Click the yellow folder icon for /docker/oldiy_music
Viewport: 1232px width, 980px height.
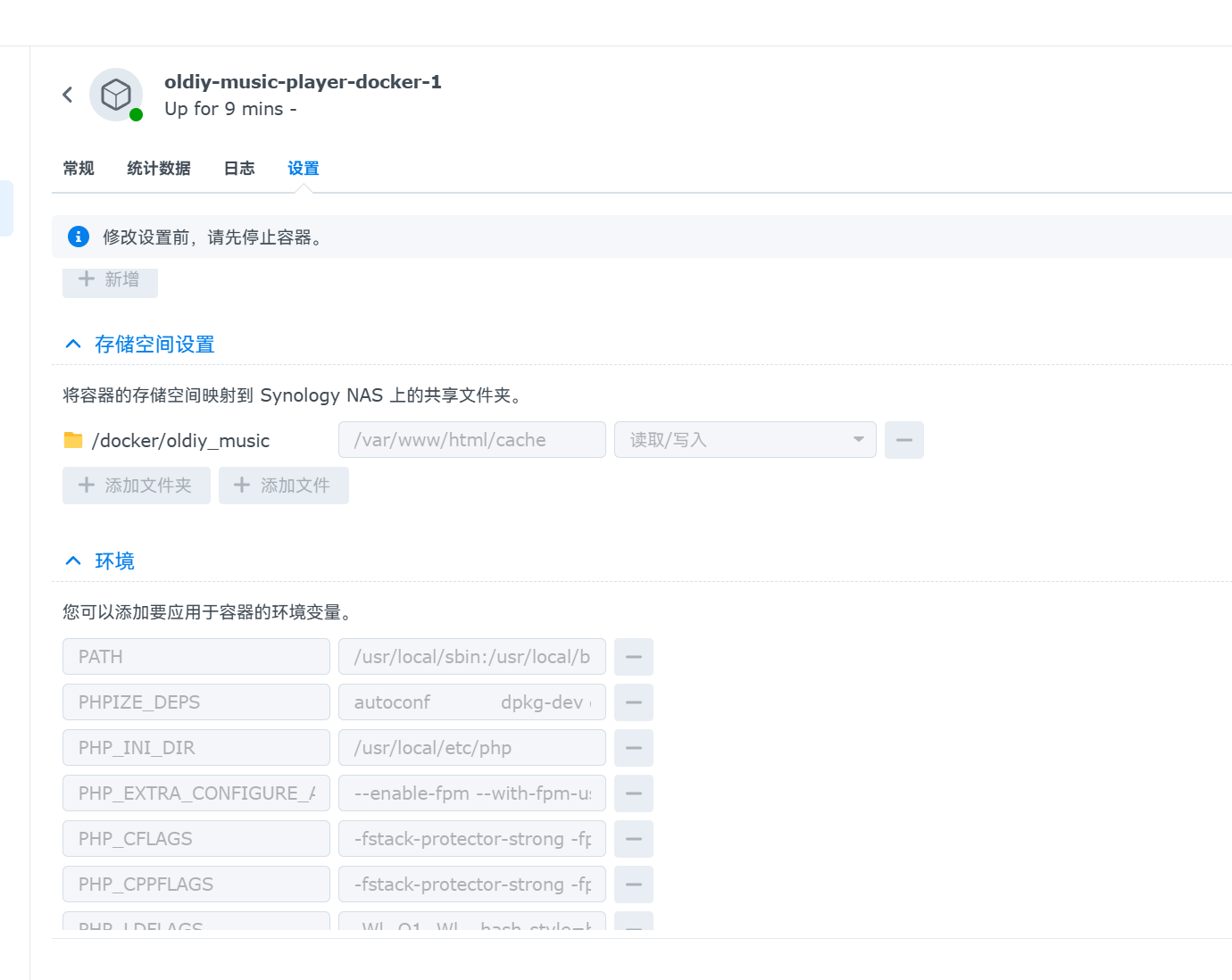[73, 440]
